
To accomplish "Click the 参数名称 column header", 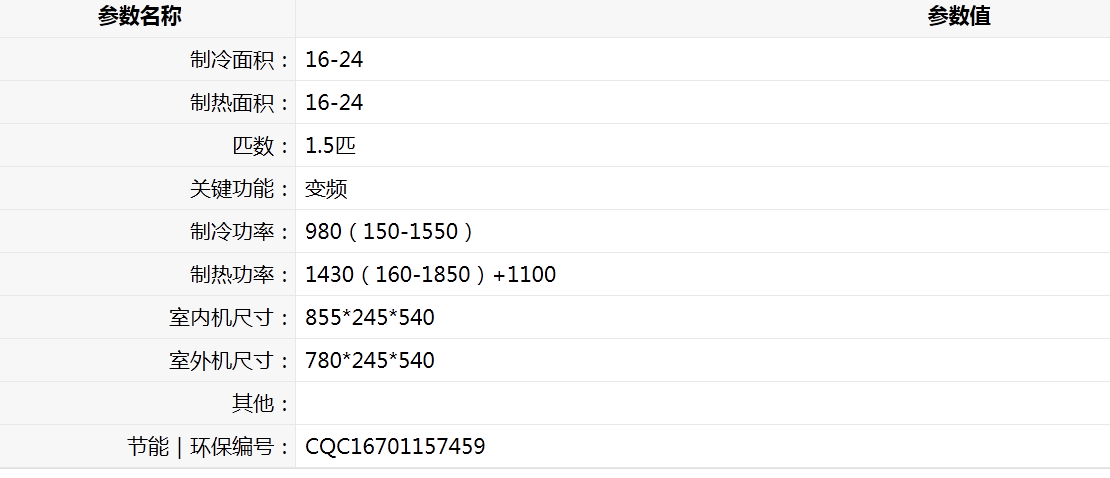I will pos(139,16).
